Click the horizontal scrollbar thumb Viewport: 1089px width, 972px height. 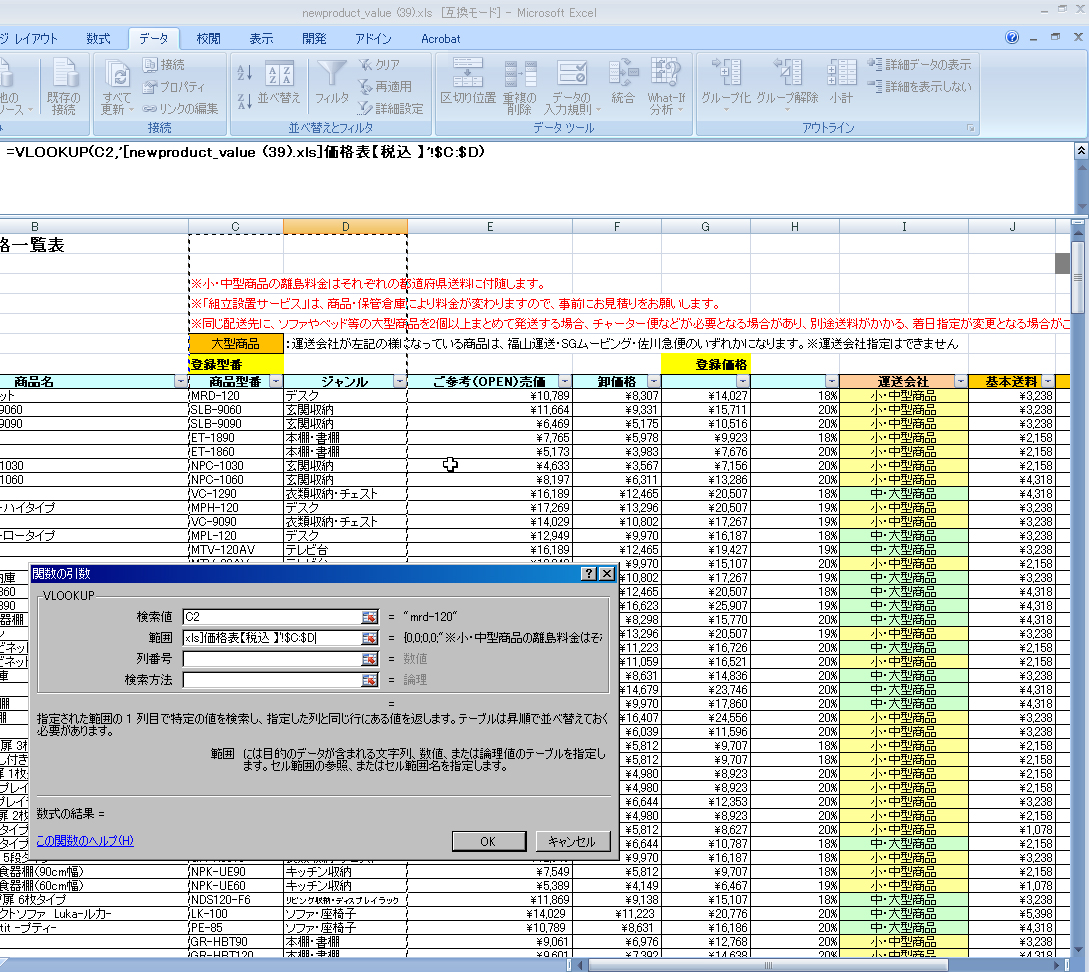point(768,965)
